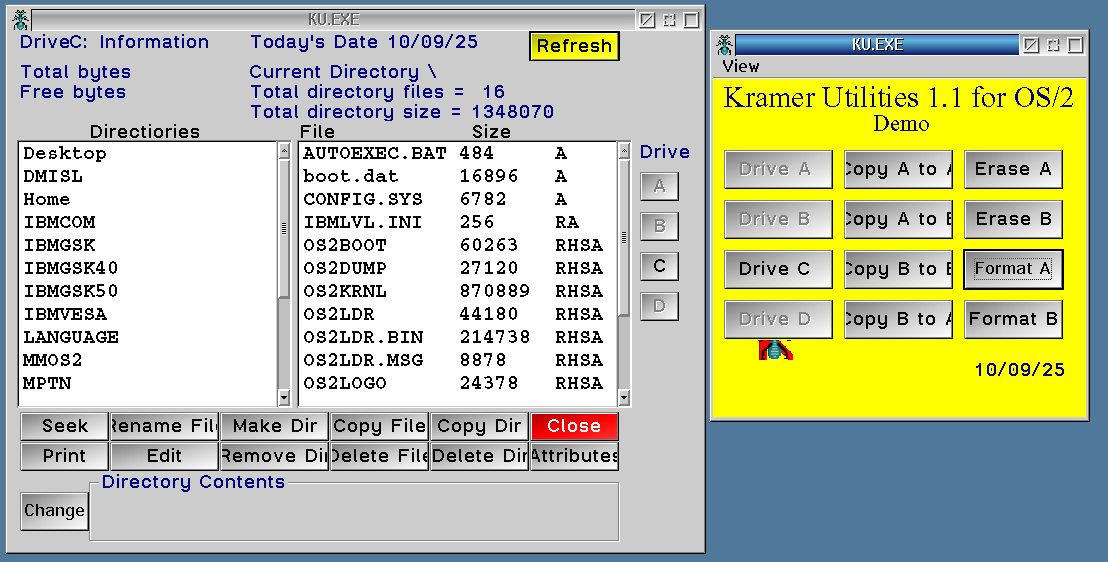Click the Drive C button on yellow panel
This screenshot has height=562, width=1108.
tap(777, 269)
